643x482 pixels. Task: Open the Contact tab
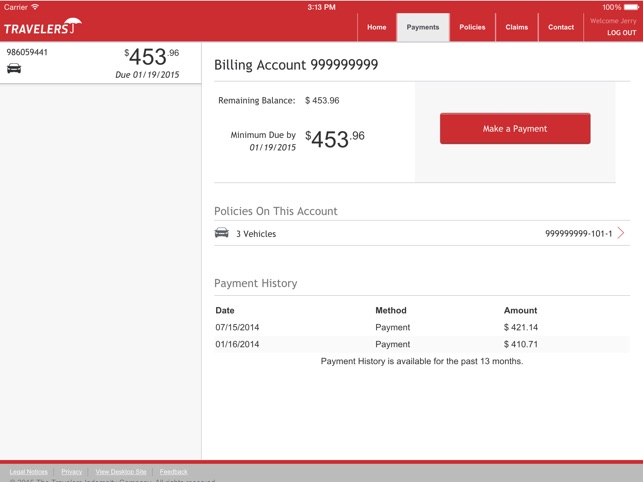[561, 27]
